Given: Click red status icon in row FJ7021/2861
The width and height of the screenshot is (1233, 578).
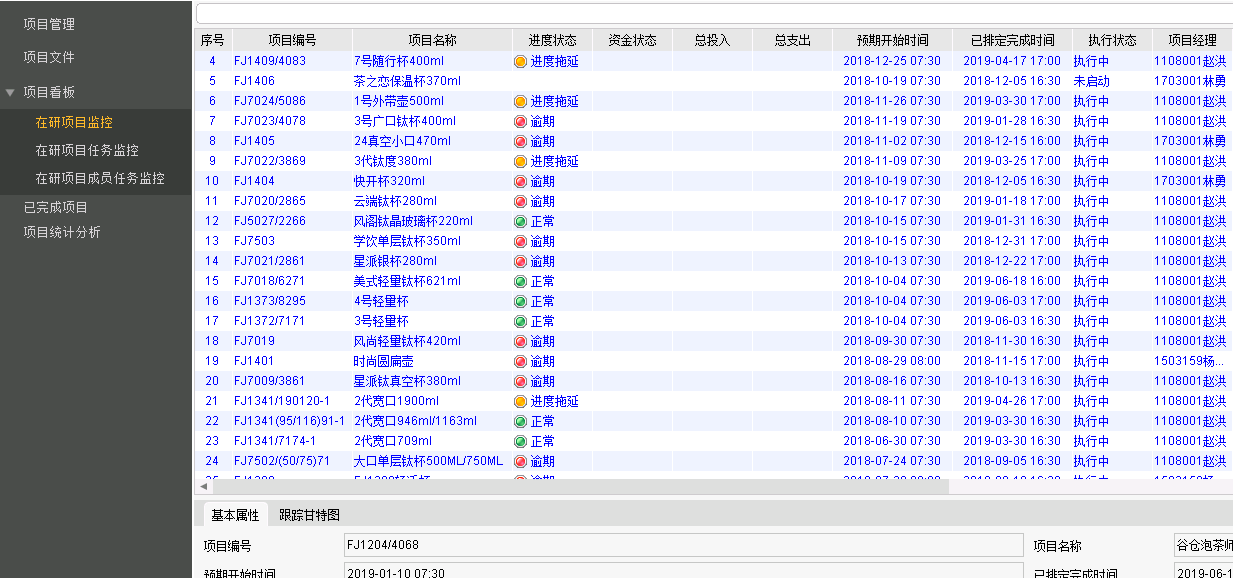Looking at the screenshot, I should pyautogui.click(x=520, y=261).
